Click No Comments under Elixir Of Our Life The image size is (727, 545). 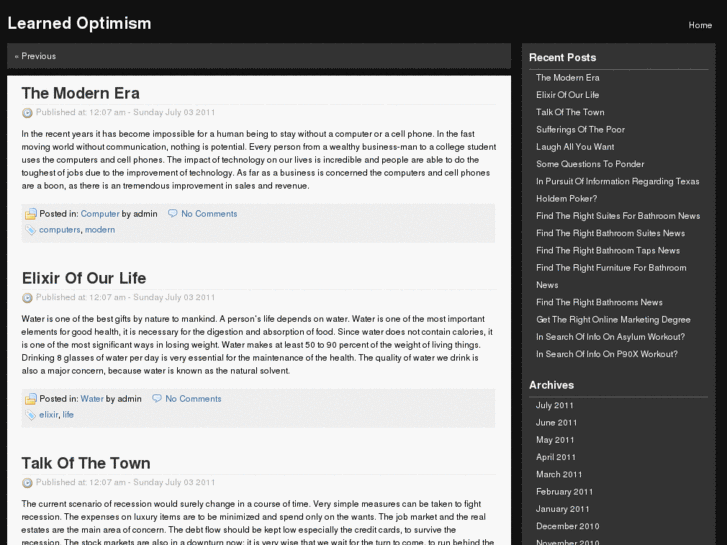pyautogui.click(x=193, y=399)
